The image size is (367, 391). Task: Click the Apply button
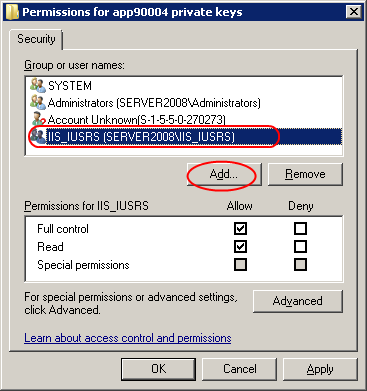tap(320, 369)
